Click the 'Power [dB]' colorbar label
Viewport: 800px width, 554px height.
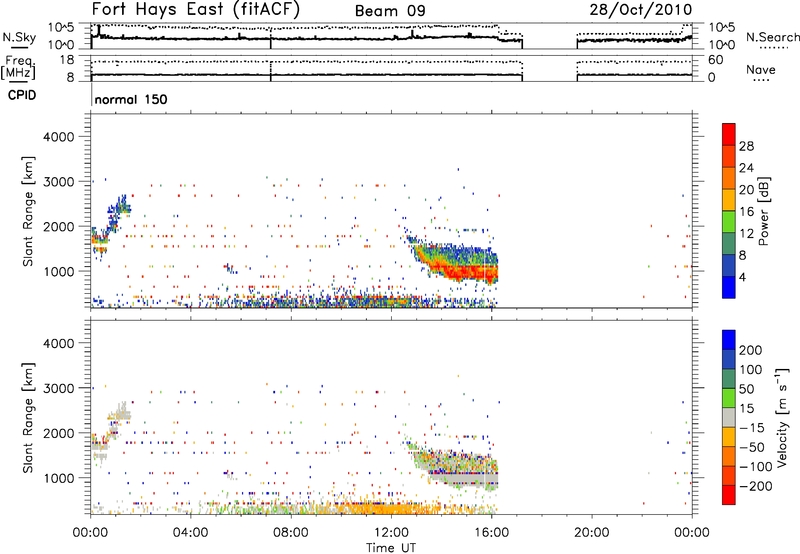763,211
